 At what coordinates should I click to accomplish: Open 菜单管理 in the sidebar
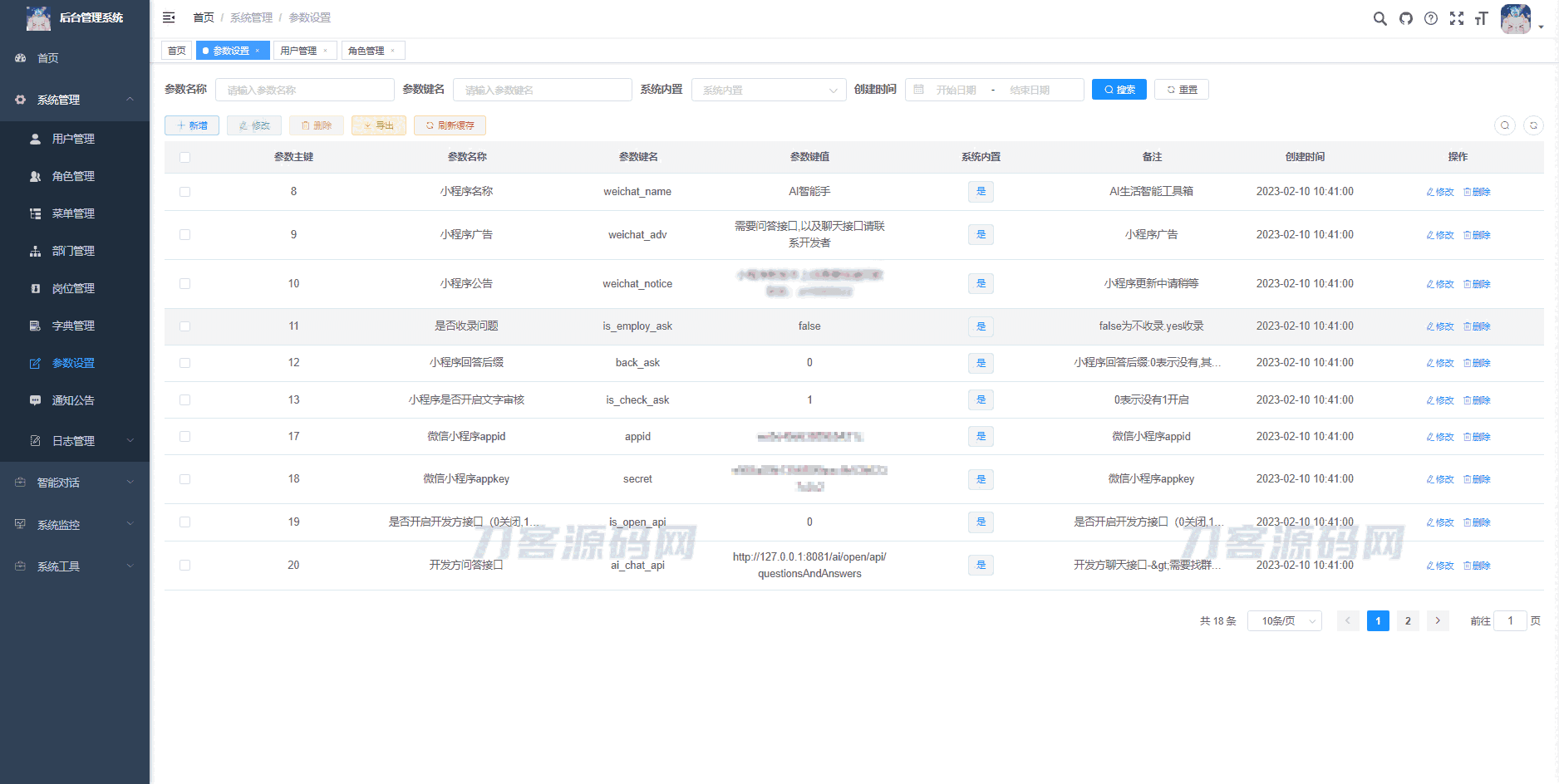73,213
